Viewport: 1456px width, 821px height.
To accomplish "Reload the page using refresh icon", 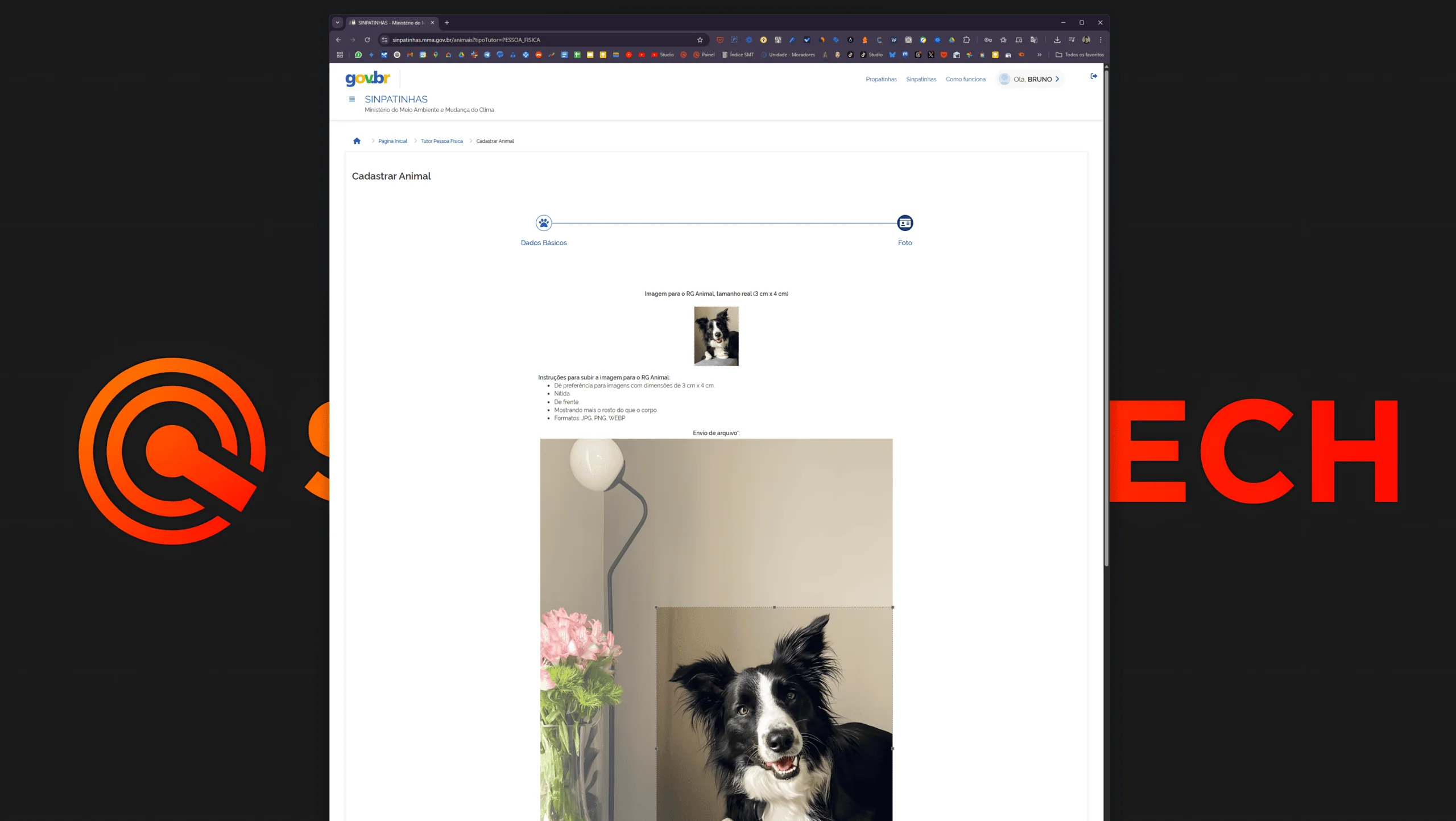I will pos(367,40).
